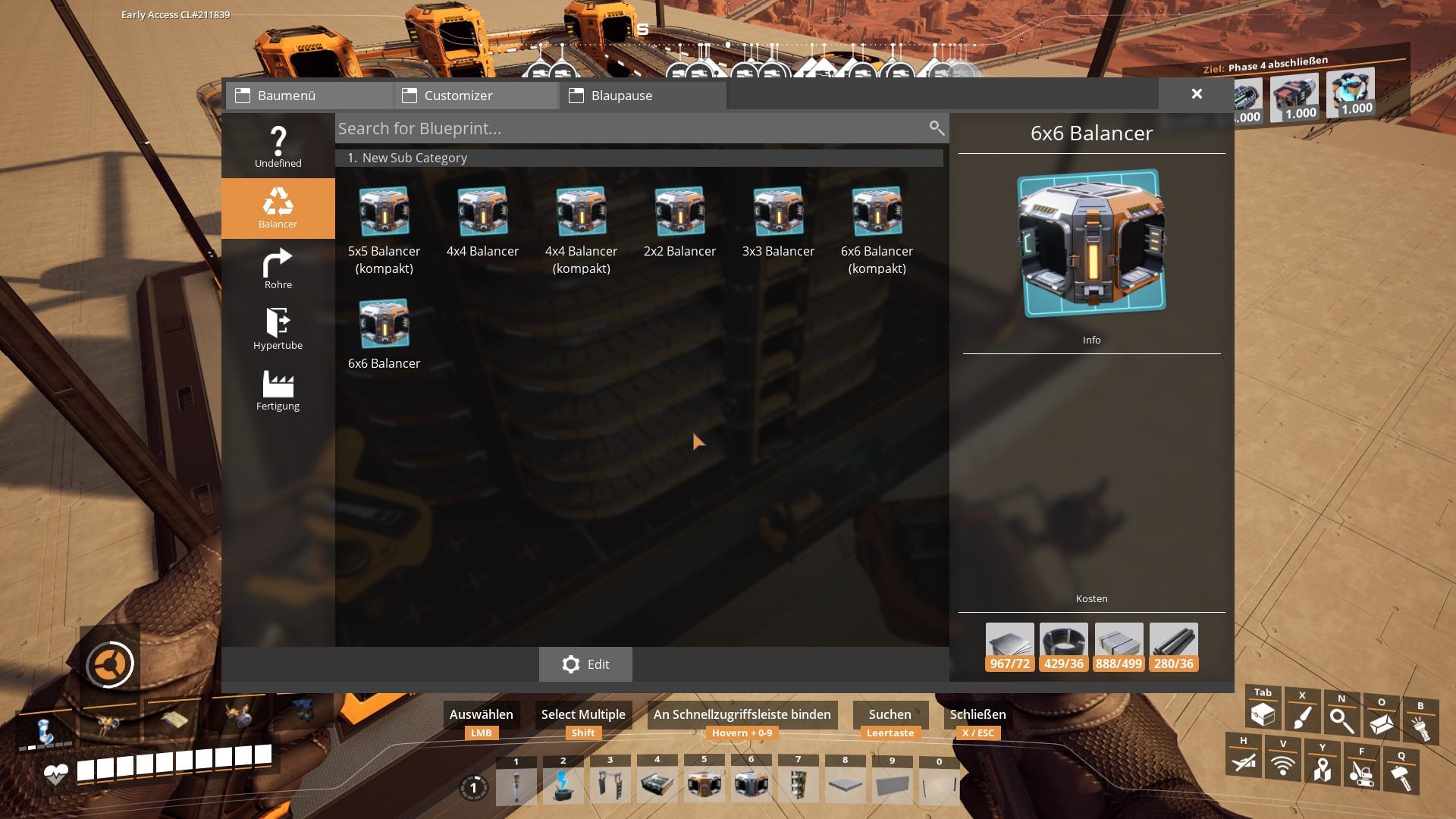Click the 280/36 cost item
The height and width of the screenshot is (819, 1456).
1173,648
